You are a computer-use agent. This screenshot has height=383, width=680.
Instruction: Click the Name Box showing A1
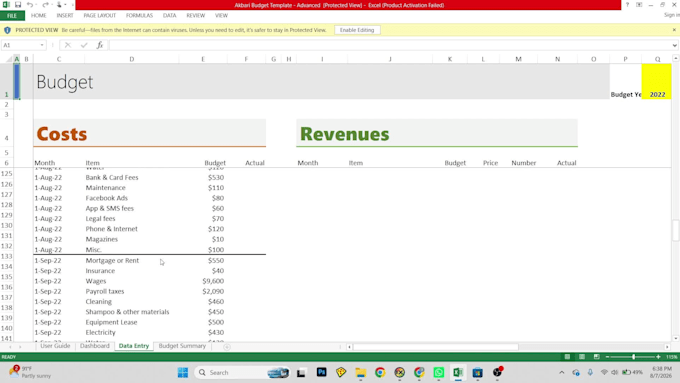coord(20,45)
